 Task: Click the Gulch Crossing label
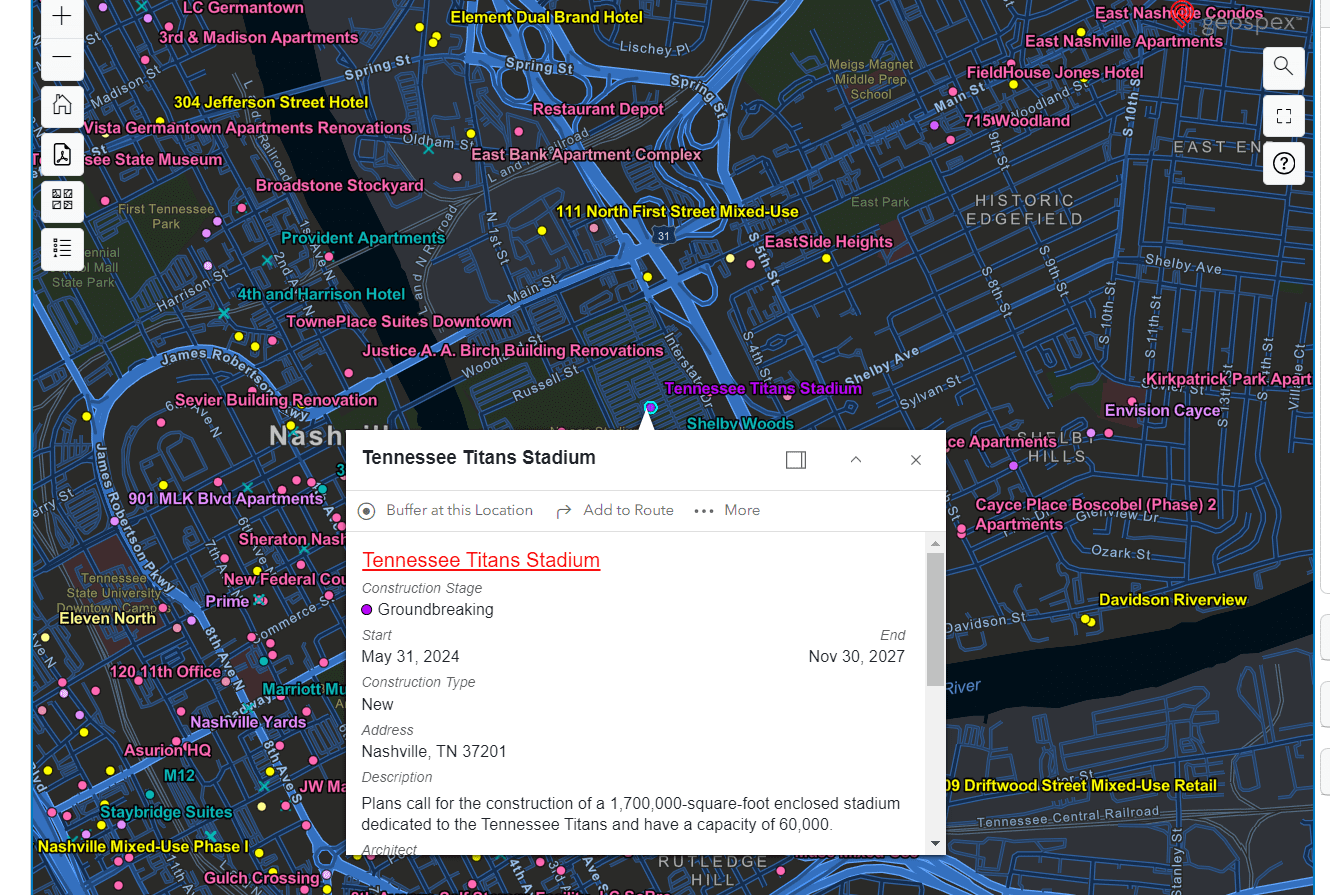click(x=262, y=878)
